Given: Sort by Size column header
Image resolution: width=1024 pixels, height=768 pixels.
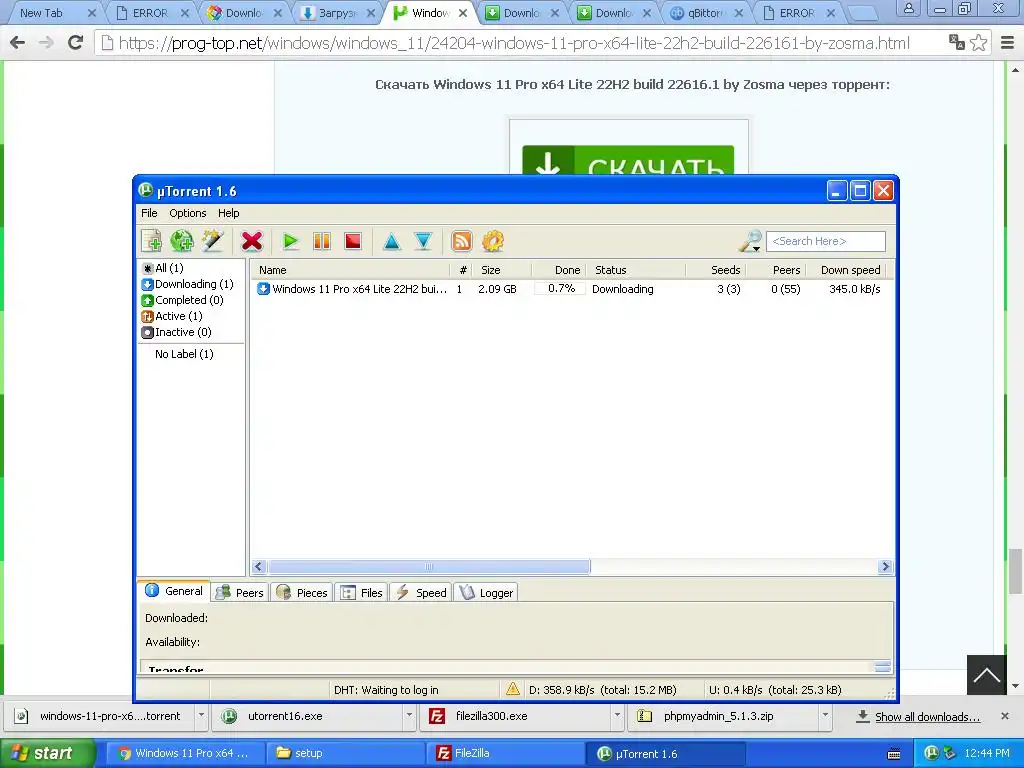Looking at the screenshot, I should point(501,270).
